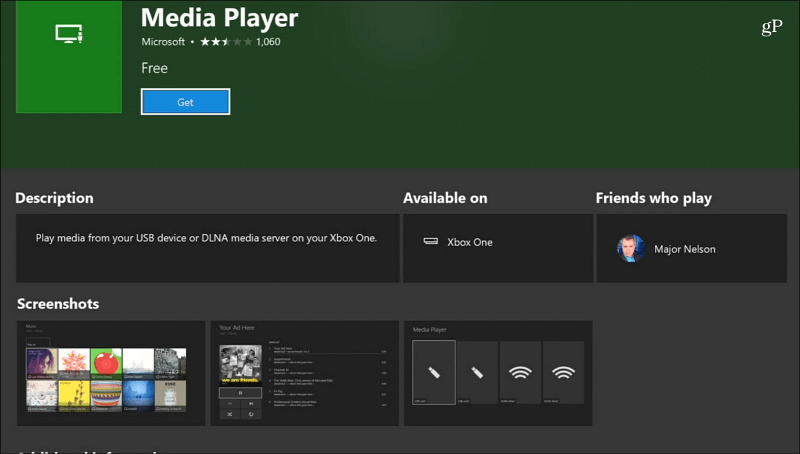Open the Your Ad Here playback screenshot
Viewport: 800px width, 454px height.
[305, 373]
